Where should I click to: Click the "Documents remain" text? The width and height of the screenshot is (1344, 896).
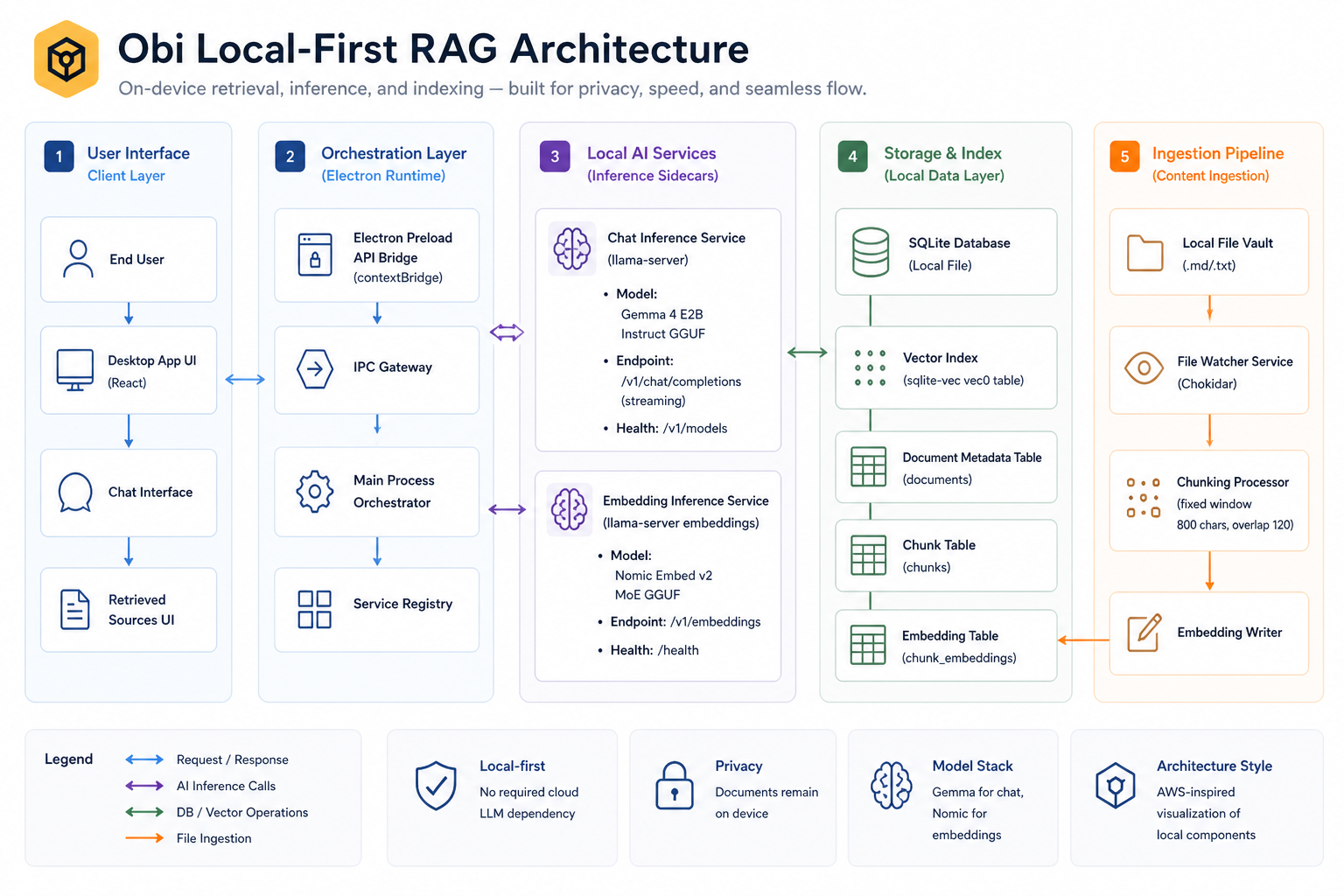click(766, 792)
